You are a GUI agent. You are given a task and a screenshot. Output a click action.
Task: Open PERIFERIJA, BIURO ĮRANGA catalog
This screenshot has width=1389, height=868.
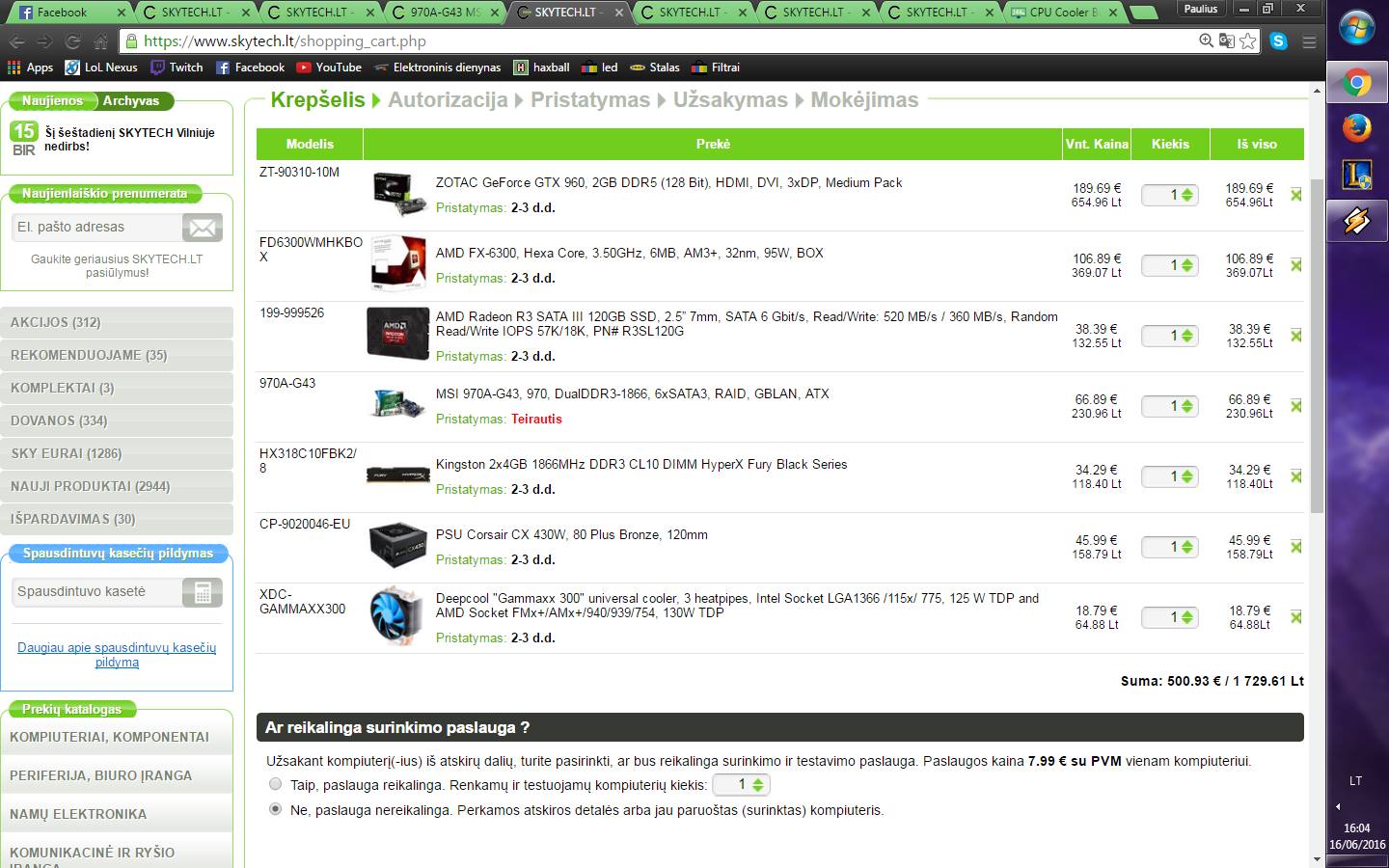pos(117,775)
